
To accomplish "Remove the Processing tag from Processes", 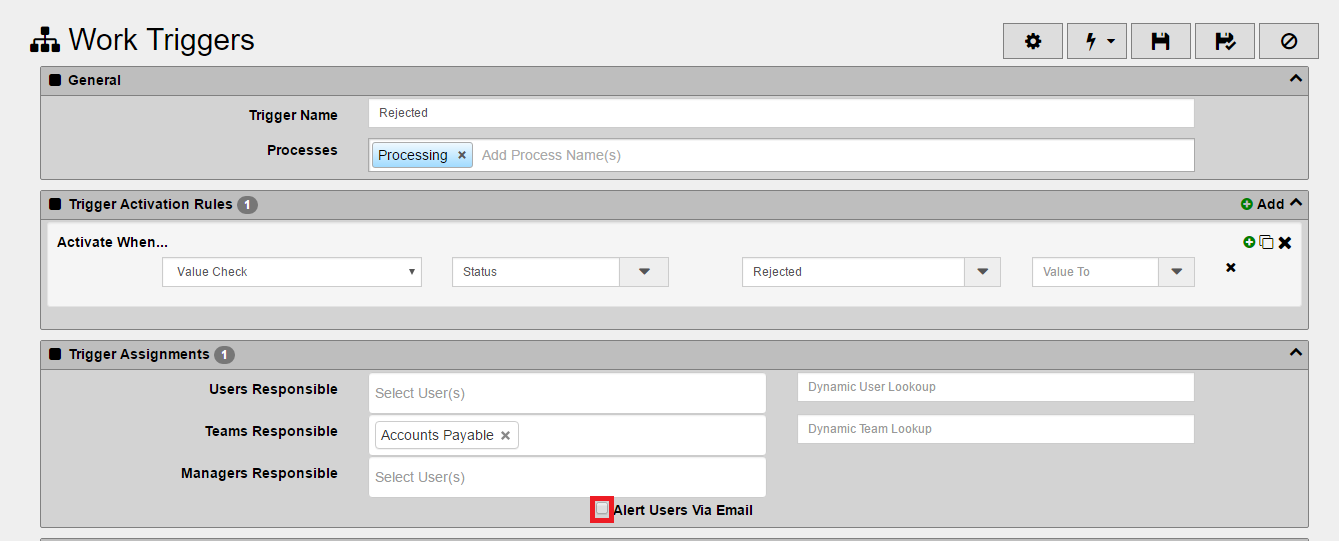I will pyautogui.click(x=462, y=155).
